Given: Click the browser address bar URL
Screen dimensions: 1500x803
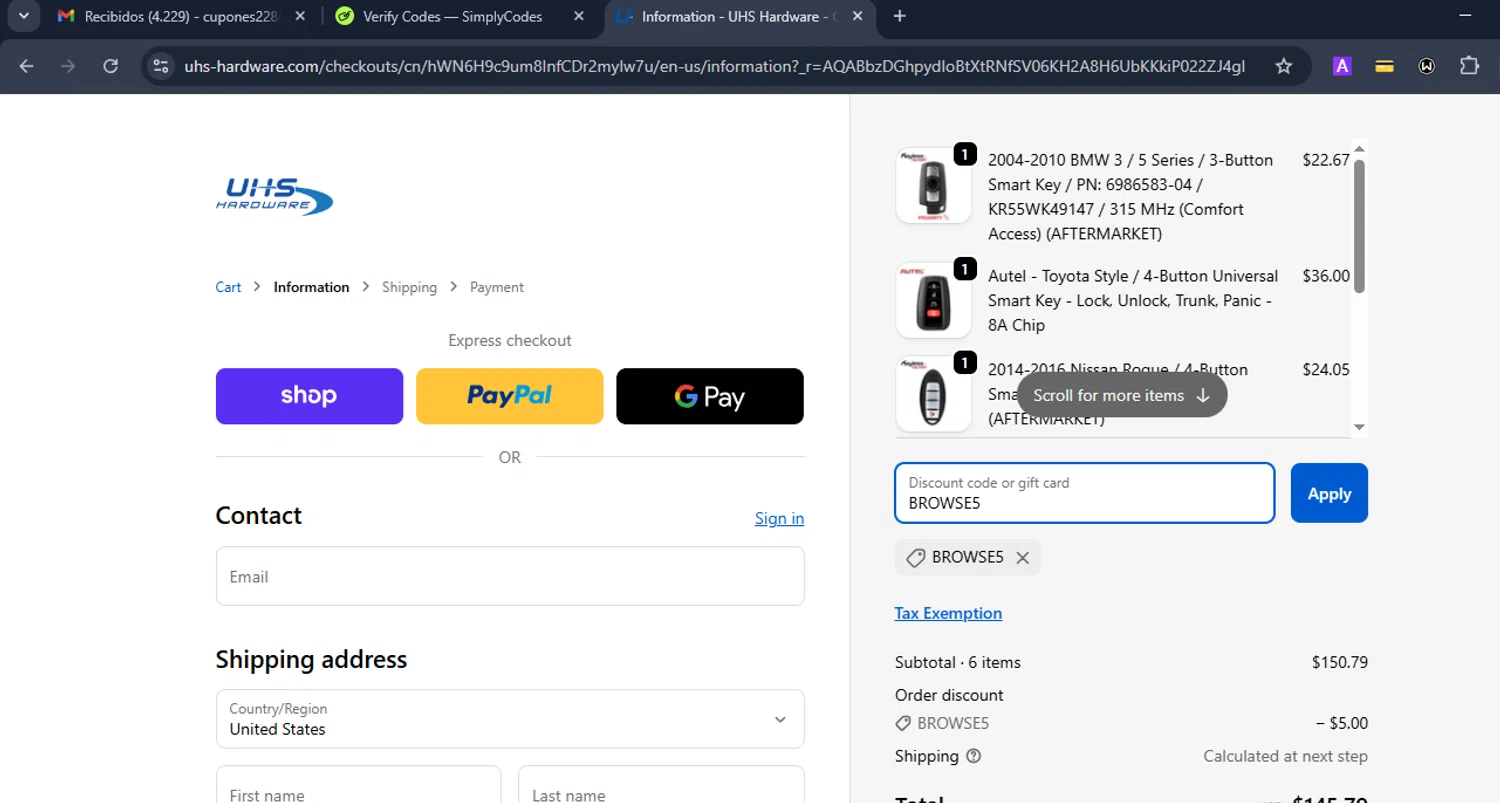Looking at the screenshot, I should pos(715,66).
